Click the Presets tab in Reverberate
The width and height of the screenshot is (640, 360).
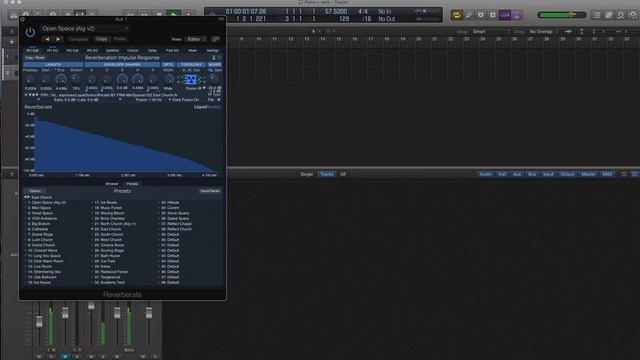click(132, 184)
